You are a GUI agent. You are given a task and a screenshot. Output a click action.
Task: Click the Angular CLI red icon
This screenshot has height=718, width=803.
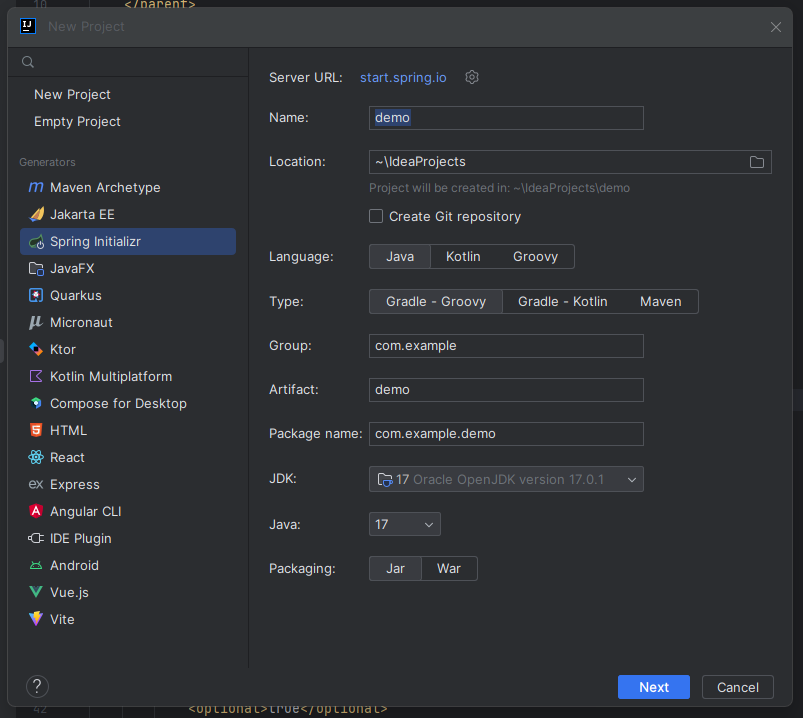coord(36,511)
